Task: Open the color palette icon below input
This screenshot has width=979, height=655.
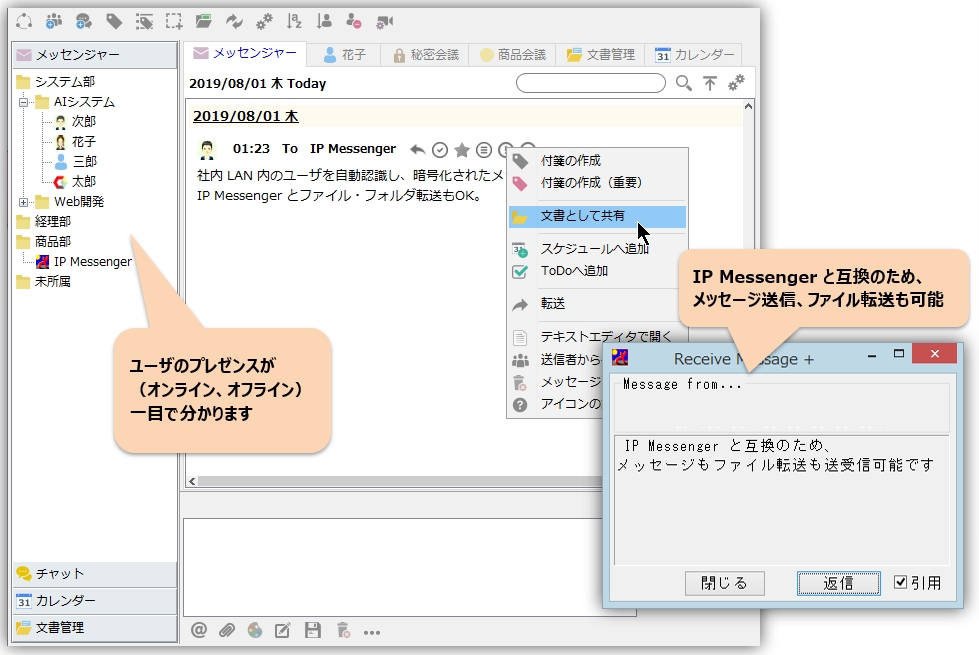Action: pos(255,631)
